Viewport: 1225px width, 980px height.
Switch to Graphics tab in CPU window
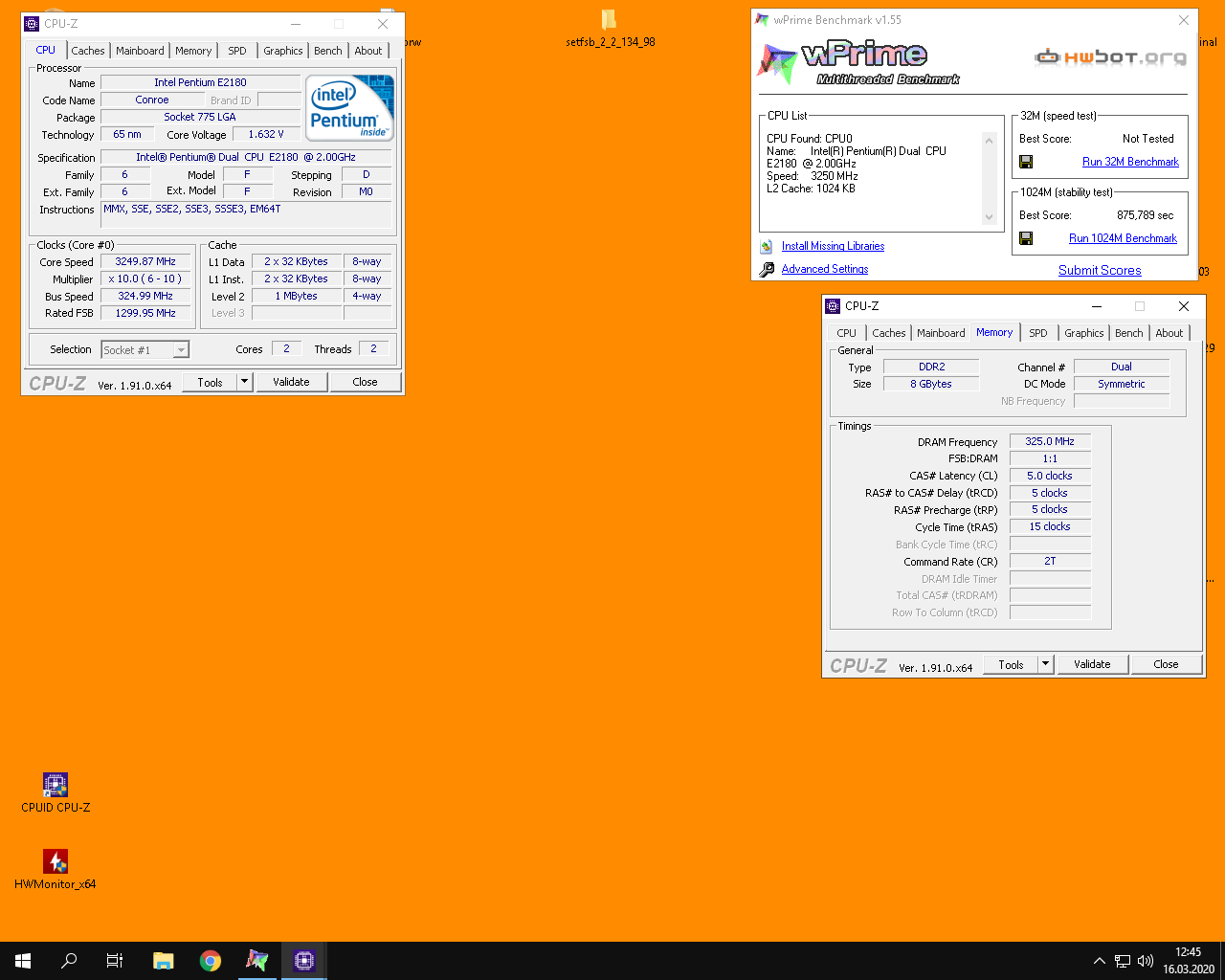tap(283, 51)
